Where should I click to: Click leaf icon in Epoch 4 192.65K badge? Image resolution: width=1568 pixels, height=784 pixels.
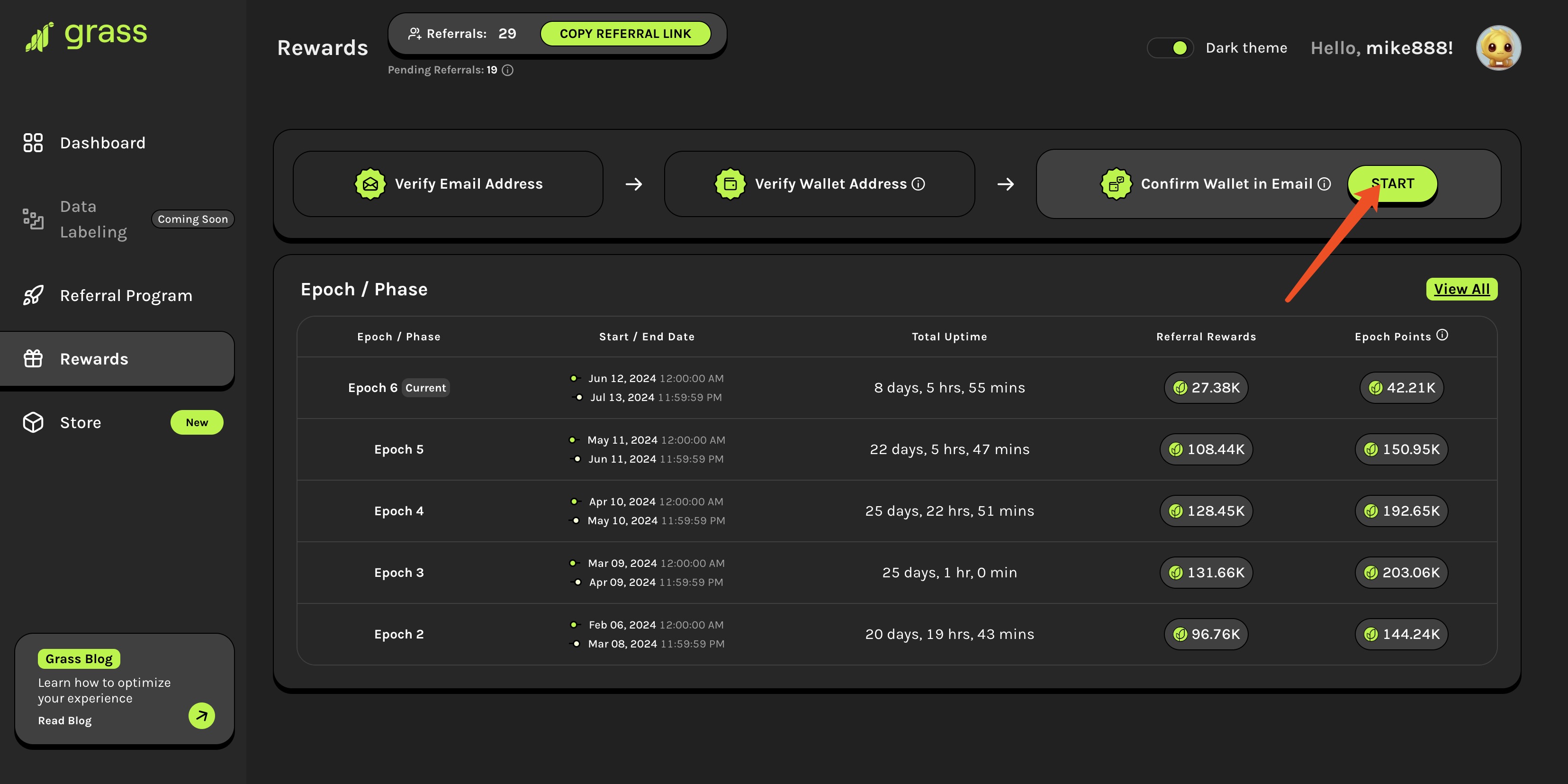[1371, 511]
